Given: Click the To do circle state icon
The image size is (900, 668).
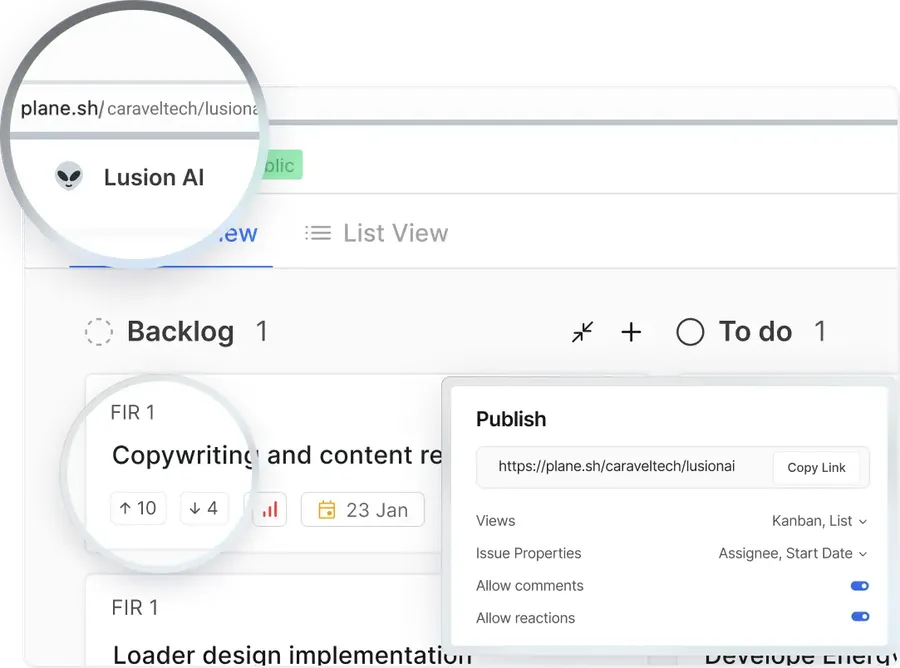Looking at the screenshot, I should (x=690, y=332).
